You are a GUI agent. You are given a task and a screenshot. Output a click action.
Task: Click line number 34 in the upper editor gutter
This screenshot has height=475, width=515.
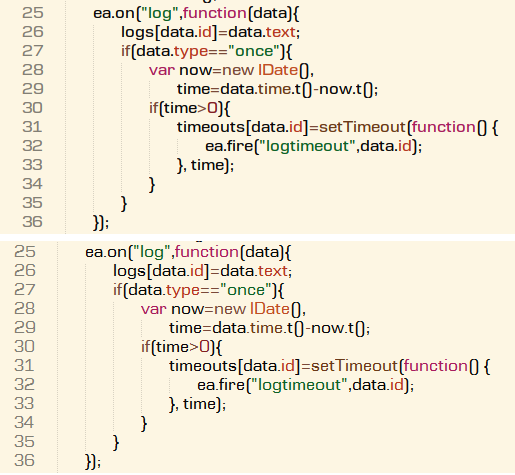[x=33, y=184]
